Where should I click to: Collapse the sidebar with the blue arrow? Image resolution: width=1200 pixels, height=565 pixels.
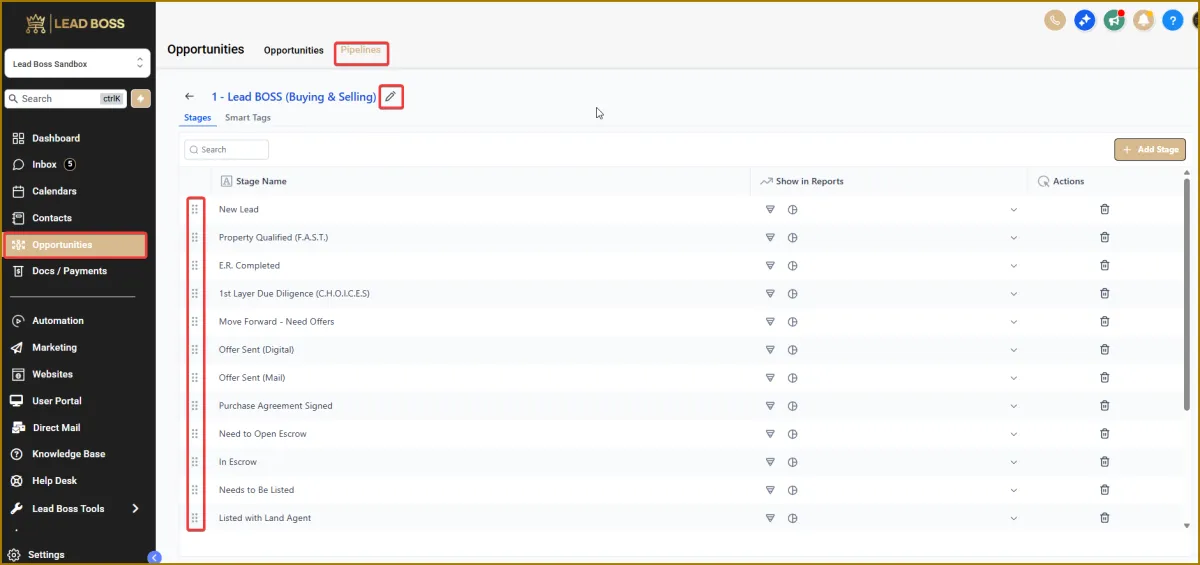click(x=154, y=557)
